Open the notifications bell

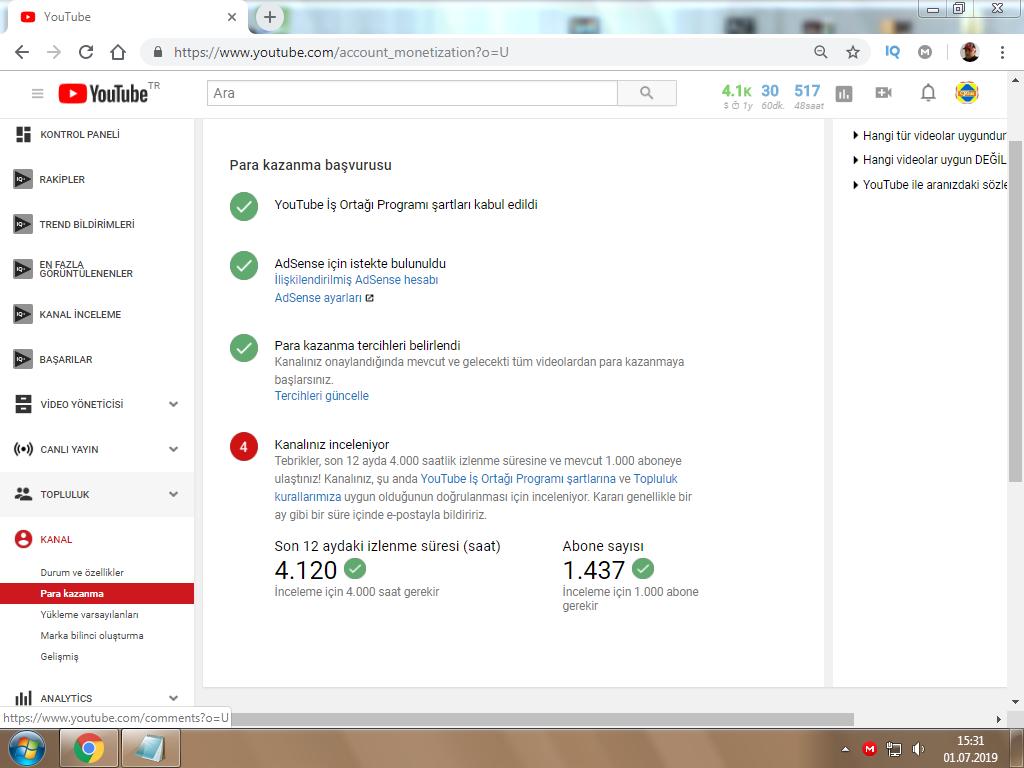(x=928, y=93)
